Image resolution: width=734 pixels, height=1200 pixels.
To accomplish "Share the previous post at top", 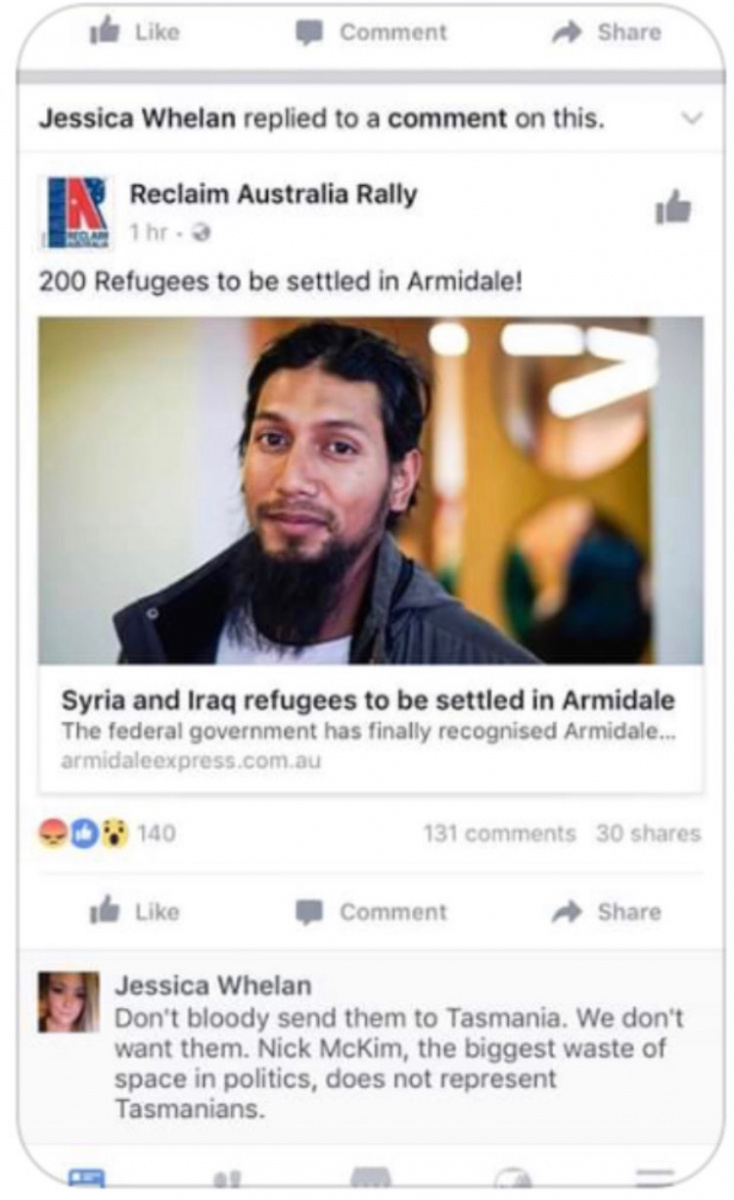I will pyautogui.click(x=607, y=32).
